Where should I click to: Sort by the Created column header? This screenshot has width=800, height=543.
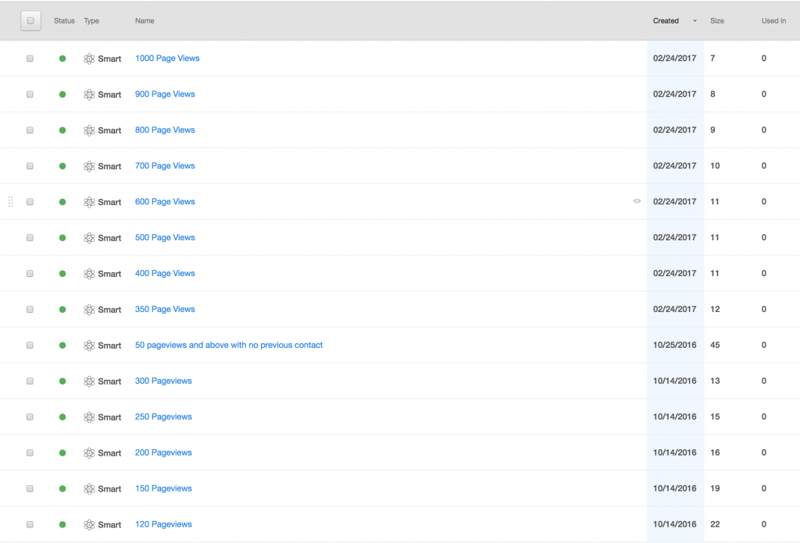click(666, 21)
